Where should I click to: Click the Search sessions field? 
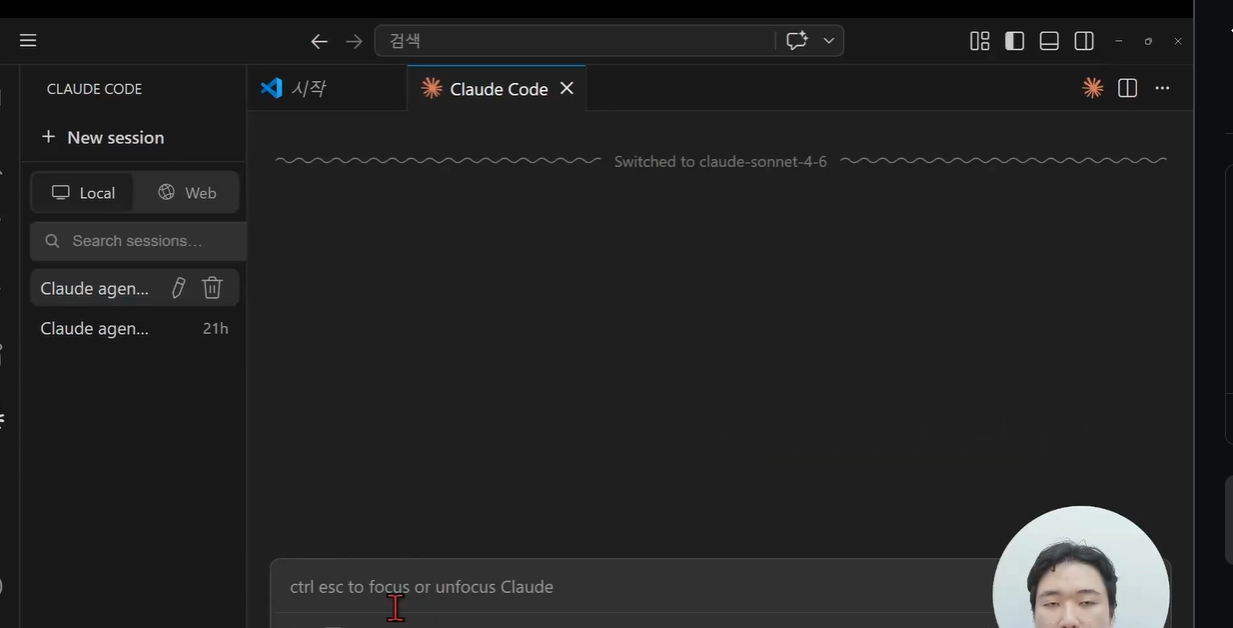[x=138, y=241]
